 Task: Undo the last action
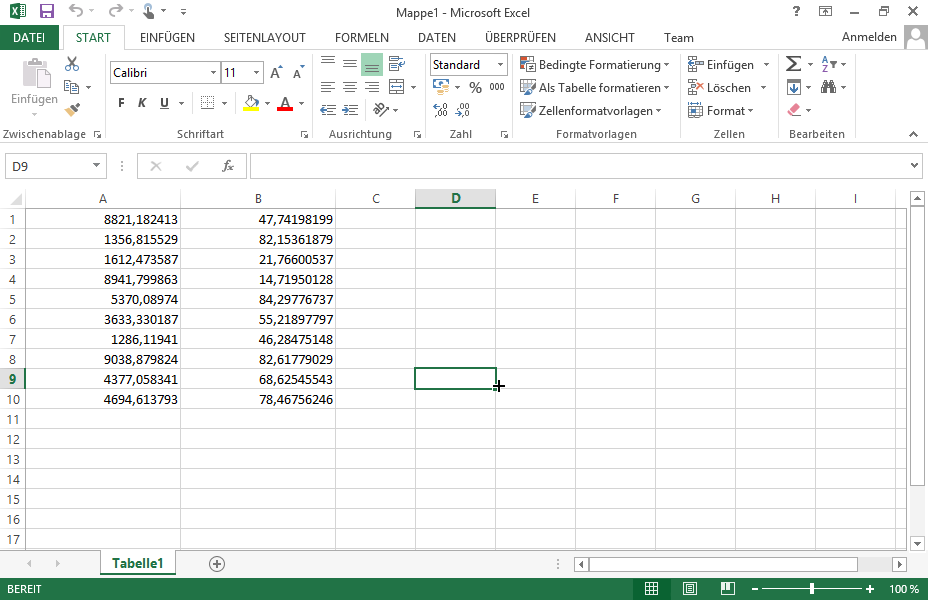(x=76, y=11)
